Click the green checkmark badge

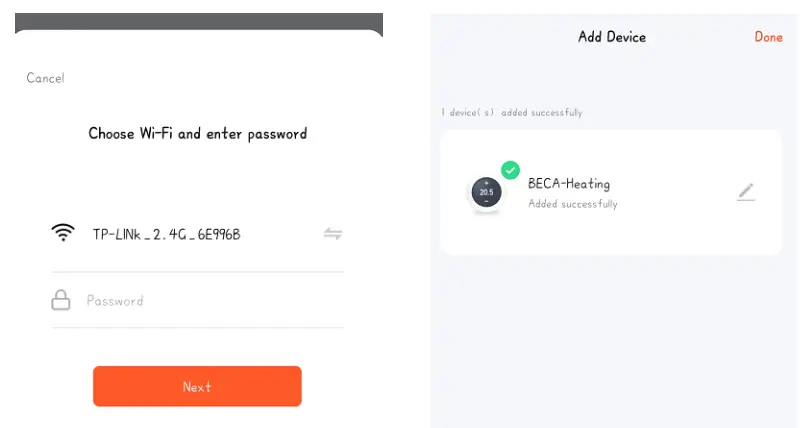click(x=510, y=170)
